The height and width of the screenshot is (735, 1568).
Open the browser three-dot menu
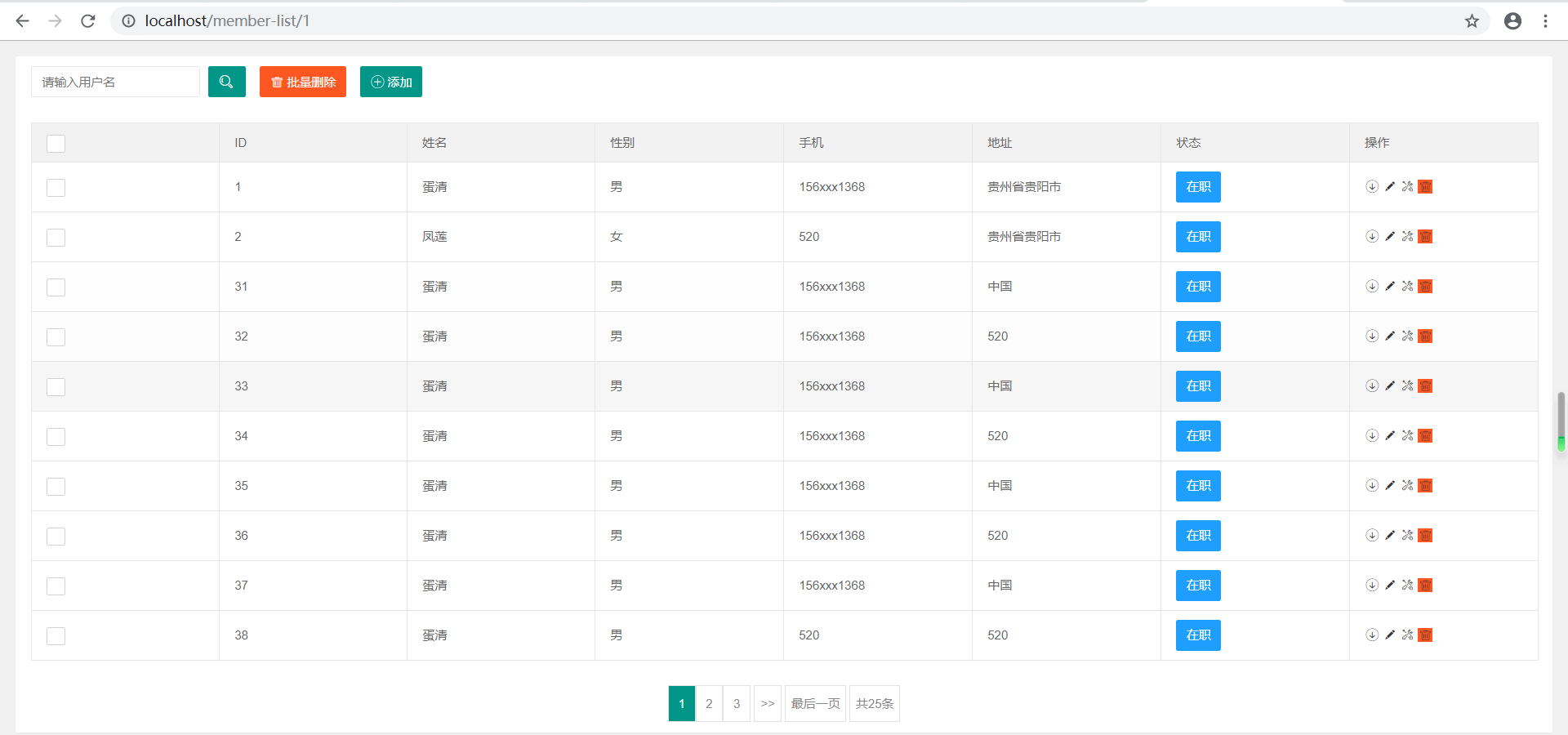click(1545, 21)
